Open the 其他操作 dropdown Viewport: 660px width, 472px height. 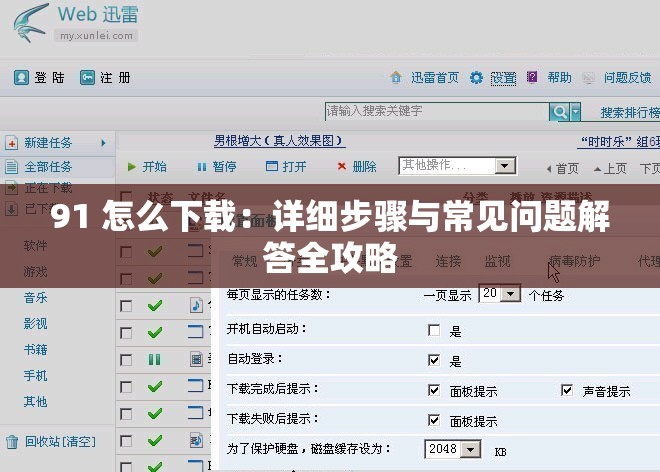[x=458, y=166]
